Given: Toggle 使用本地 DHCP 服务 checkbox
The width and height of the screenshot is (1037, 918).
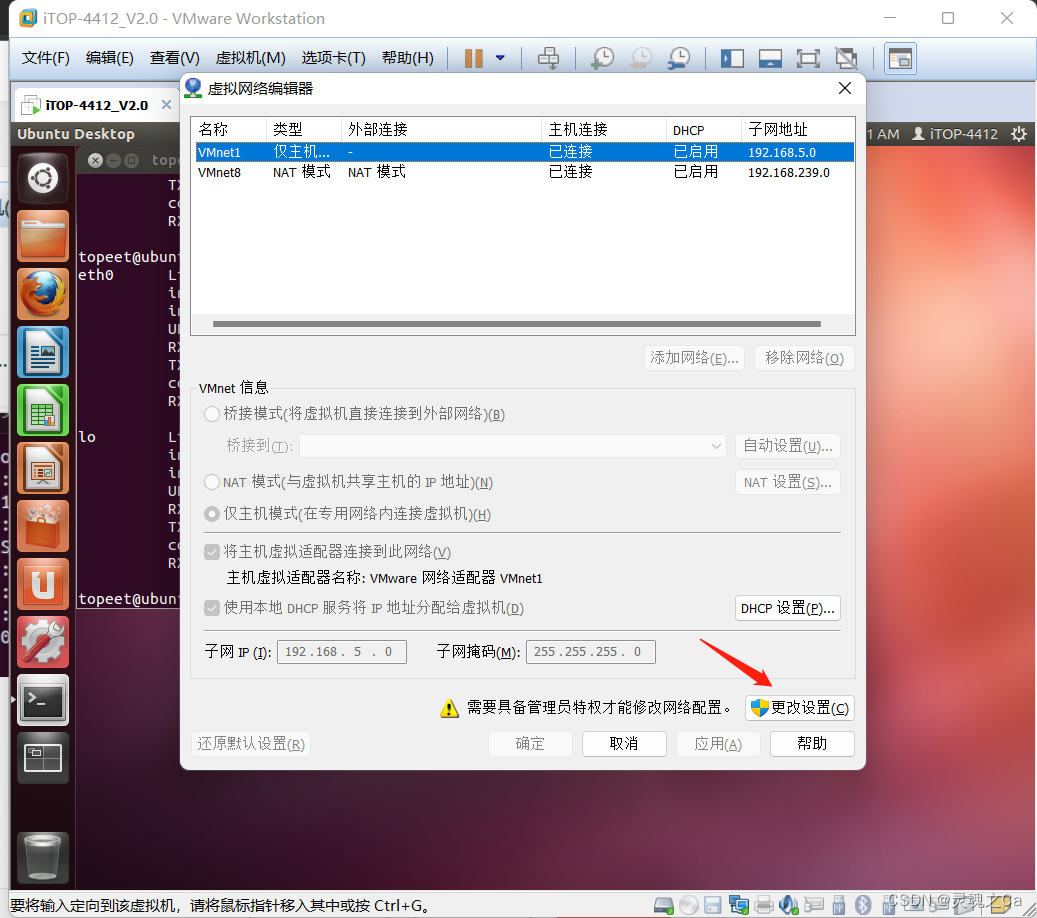Looking at the screenshot, I should click(212, 608).
